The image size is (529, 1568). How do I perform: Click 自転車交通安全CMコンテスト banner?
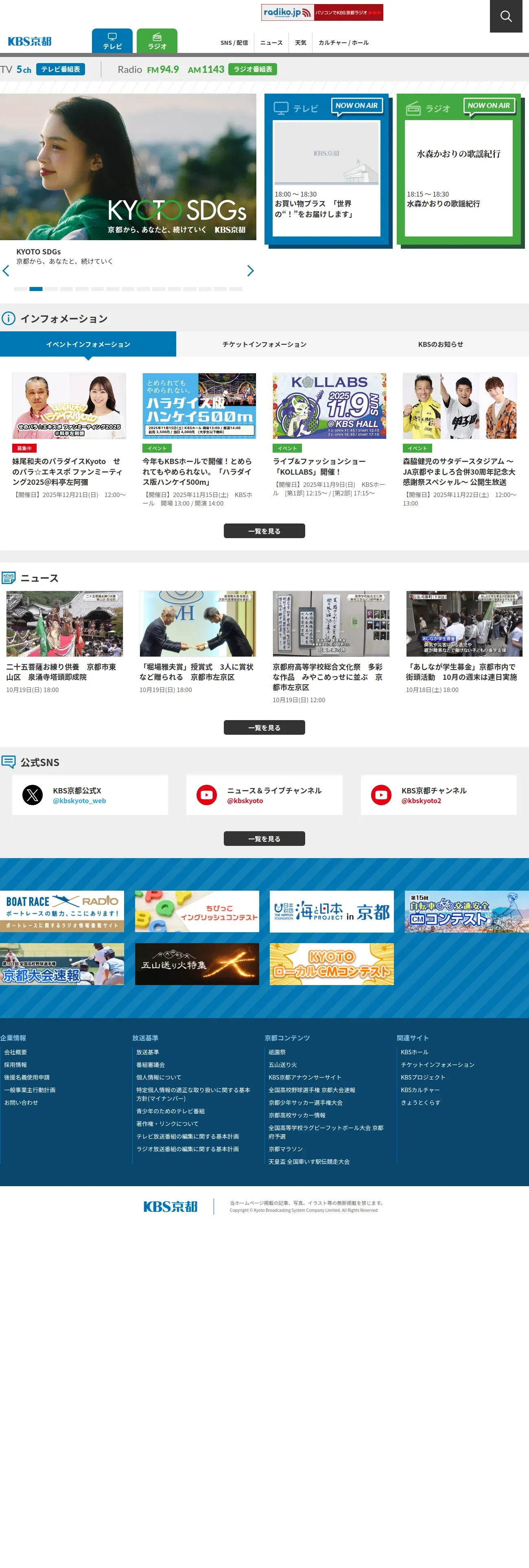(467, 911)
